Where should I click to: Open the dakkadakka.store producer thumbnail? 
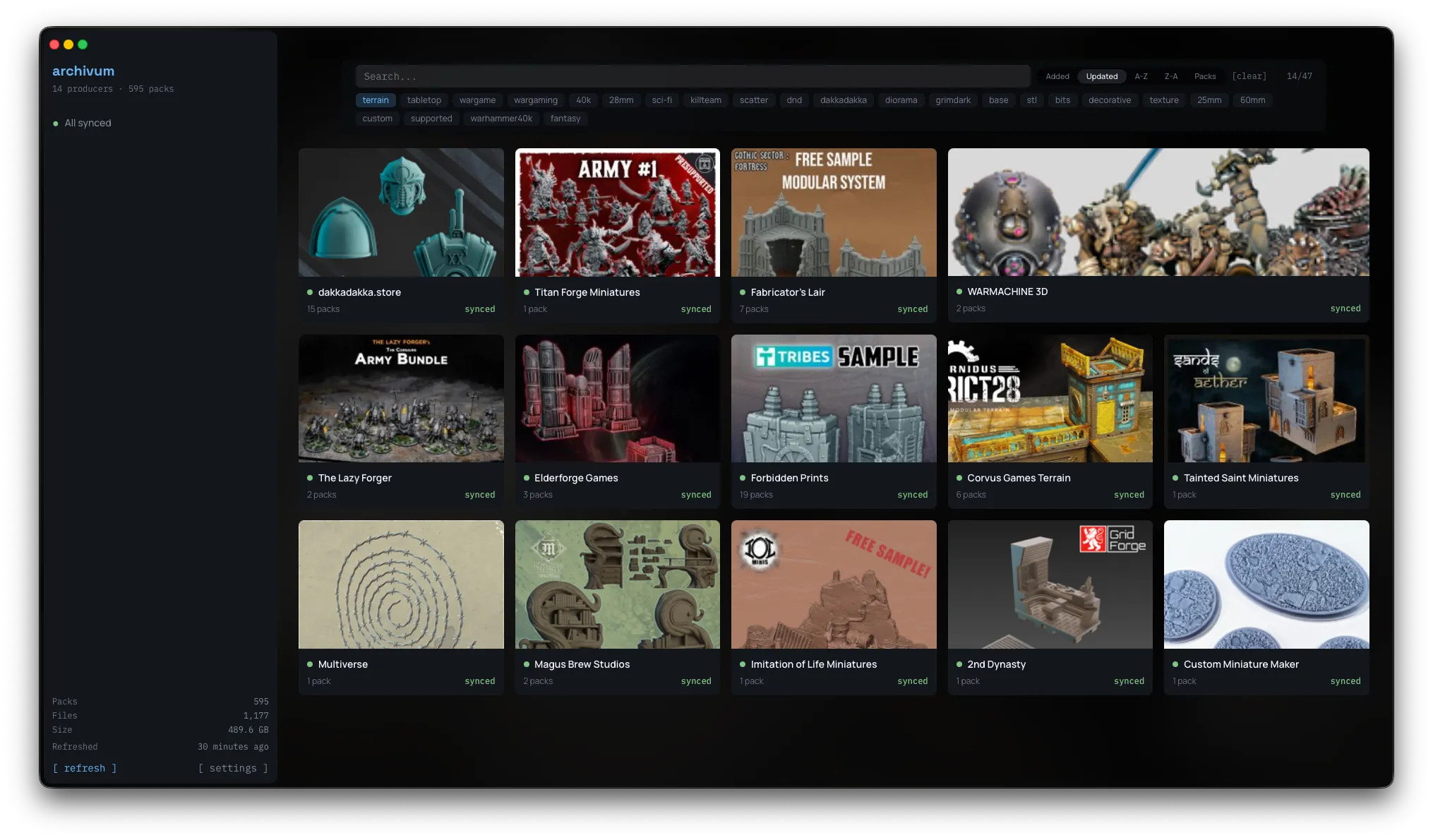tap(401, 212)
